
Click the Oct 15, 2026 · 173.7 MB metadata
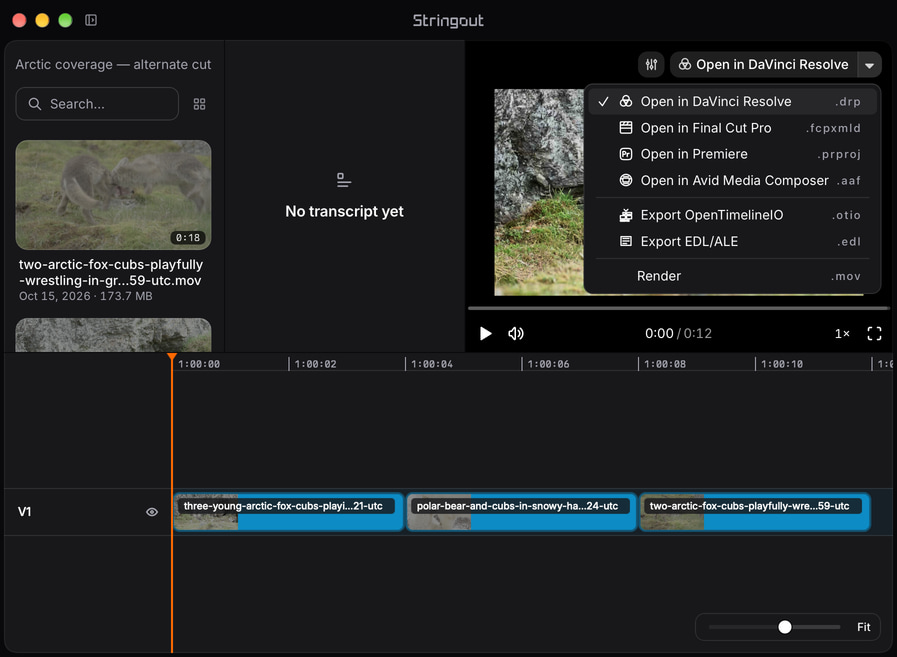(x=86, y=296)
